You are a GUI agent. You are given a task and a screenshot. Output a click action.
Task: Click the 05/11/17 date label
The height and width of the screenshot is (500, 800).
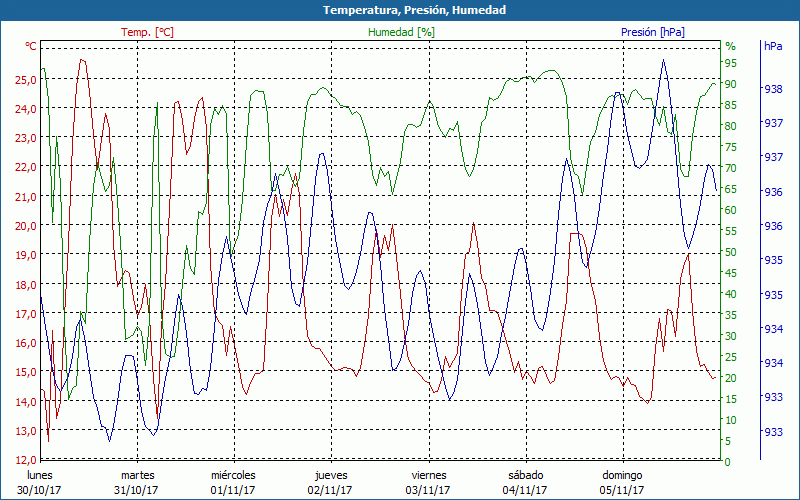click(x=622, y=490)
